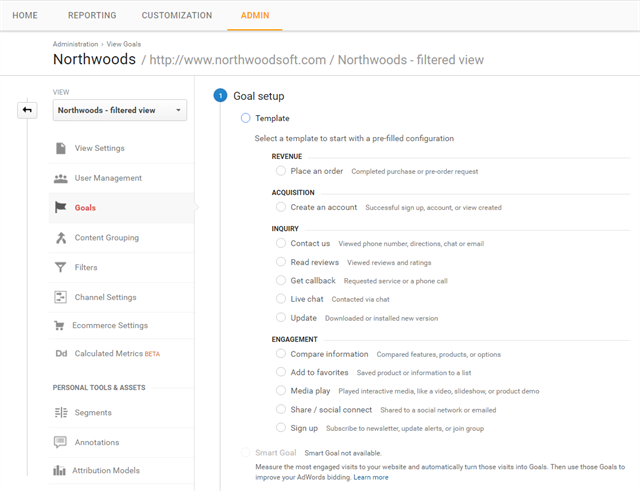
Task: Click the Filters funnel icon
Action: 60,267
